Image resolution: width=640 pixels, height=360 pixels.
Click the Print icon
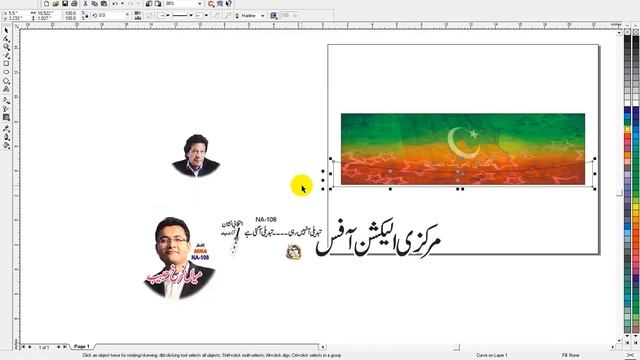click(x=74, y=4)
